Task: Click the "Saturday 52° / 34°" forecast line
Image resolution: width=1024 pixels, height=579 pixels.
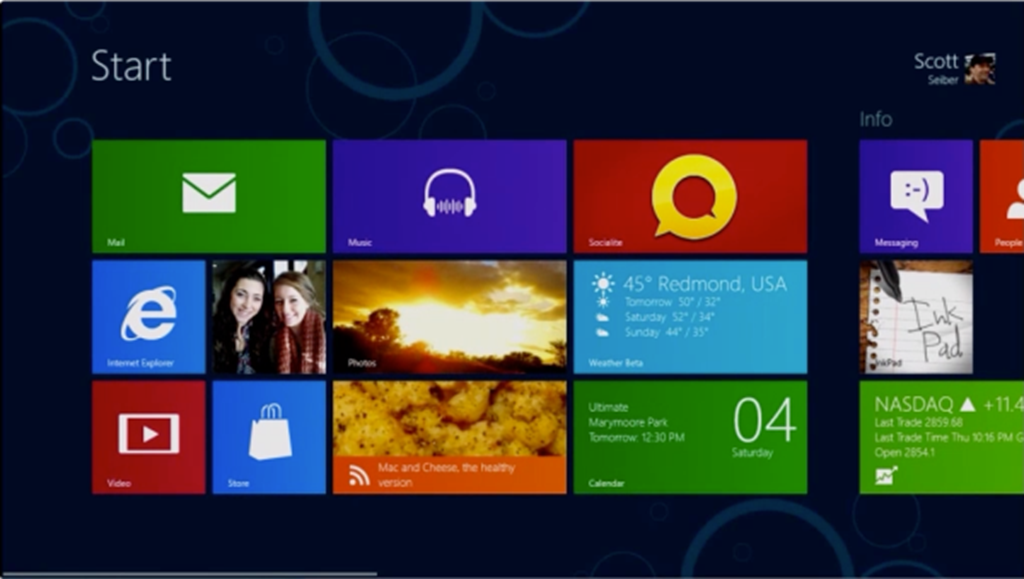Action: point(669,317)
